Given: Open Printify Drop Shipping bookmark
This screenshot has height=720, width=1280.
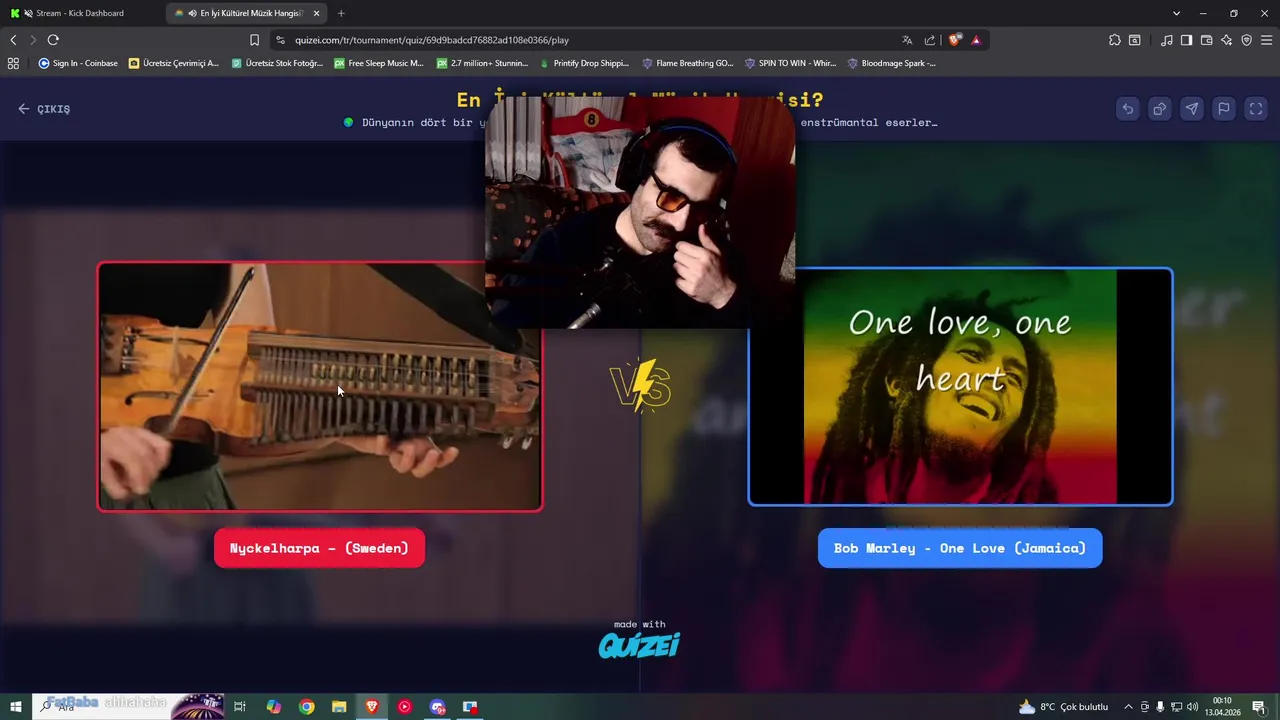Looking at the screenshot, I should pos(584,63).
